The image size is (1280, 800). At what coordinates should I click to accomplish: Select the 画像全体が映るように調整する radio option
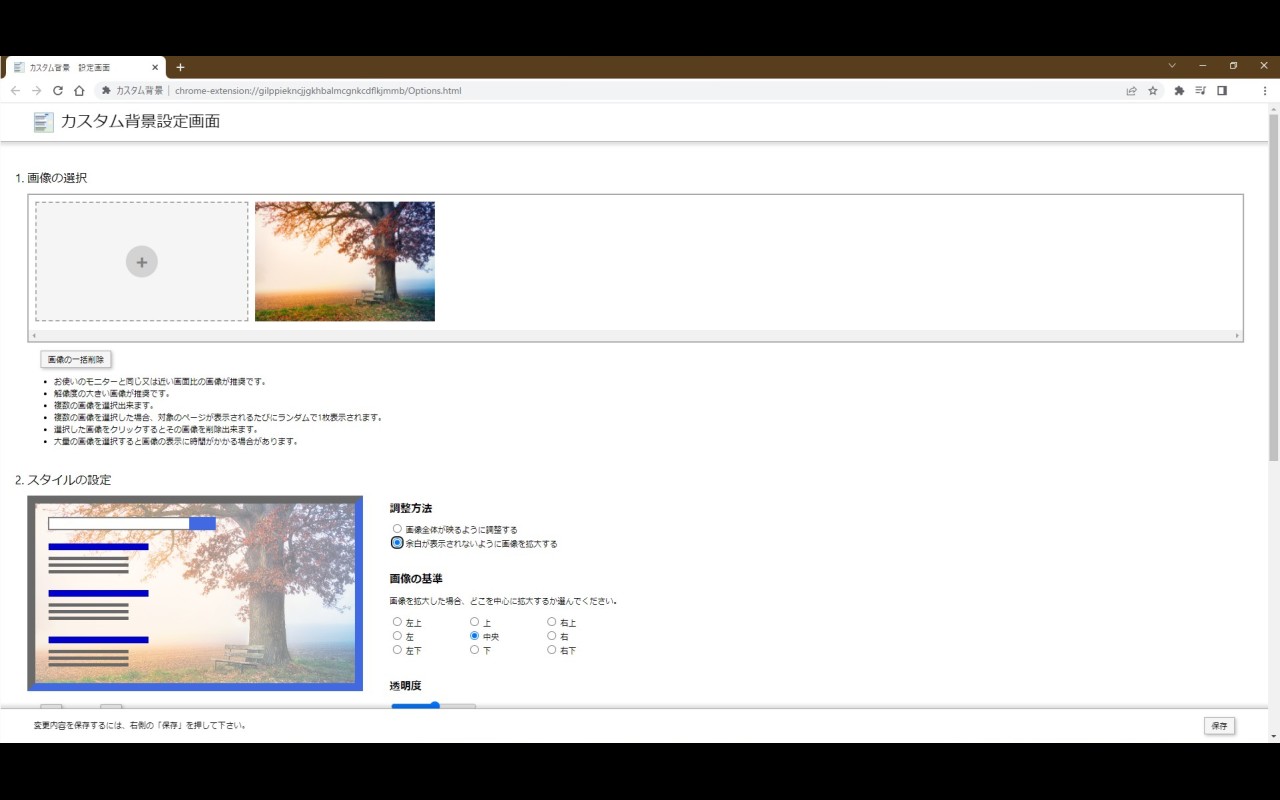397,528
